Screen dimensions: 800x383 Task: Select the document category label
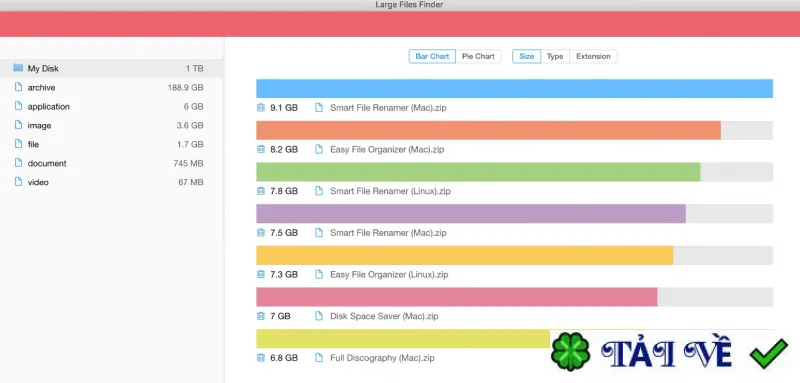[x=47, y=163]
